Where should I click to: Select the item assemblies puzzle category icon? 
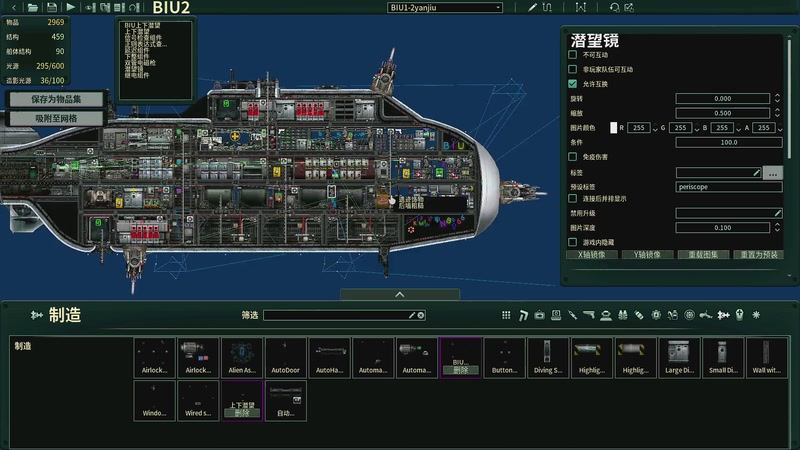click(x=723, y=315)
